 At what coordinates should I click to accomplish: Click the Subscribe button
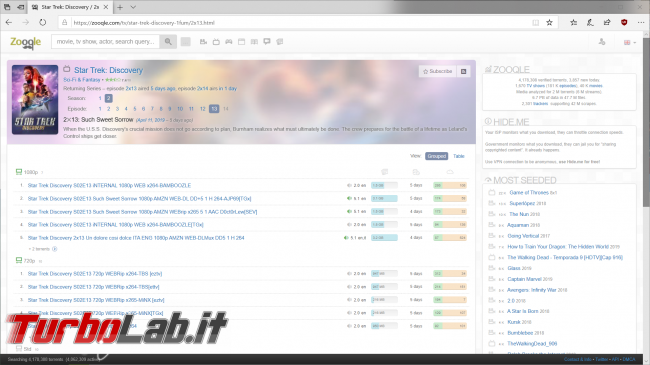(x=437, y=71)
